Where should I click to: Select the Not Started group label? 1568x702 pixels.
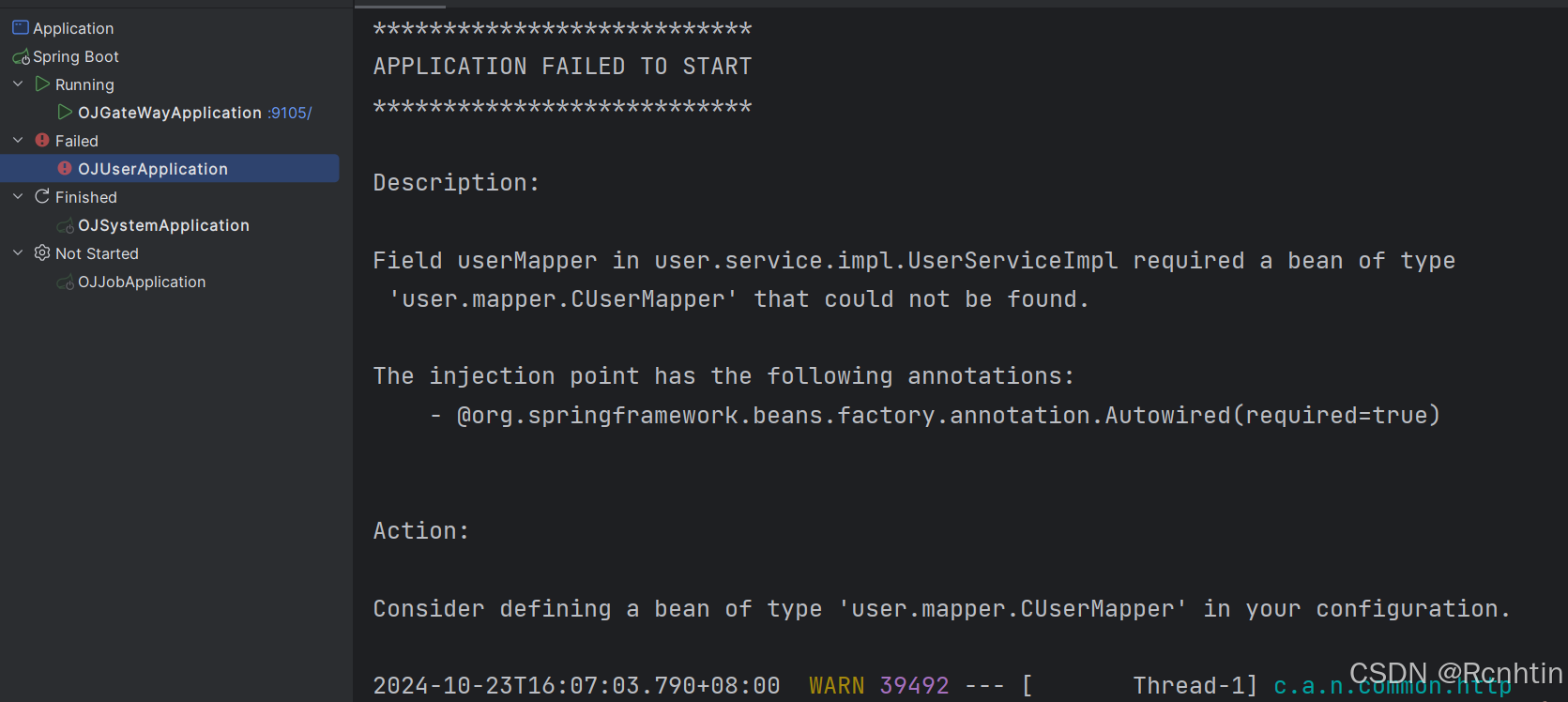(x=97, y=253)
